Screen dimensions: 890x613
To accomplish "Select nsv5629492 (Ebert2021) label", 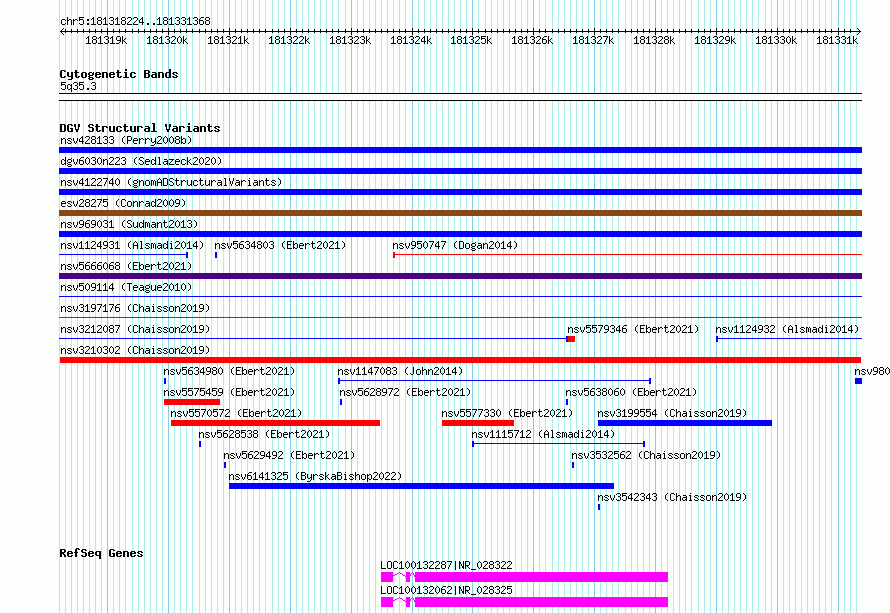I will pyautogui.click(x=289, y=455).
